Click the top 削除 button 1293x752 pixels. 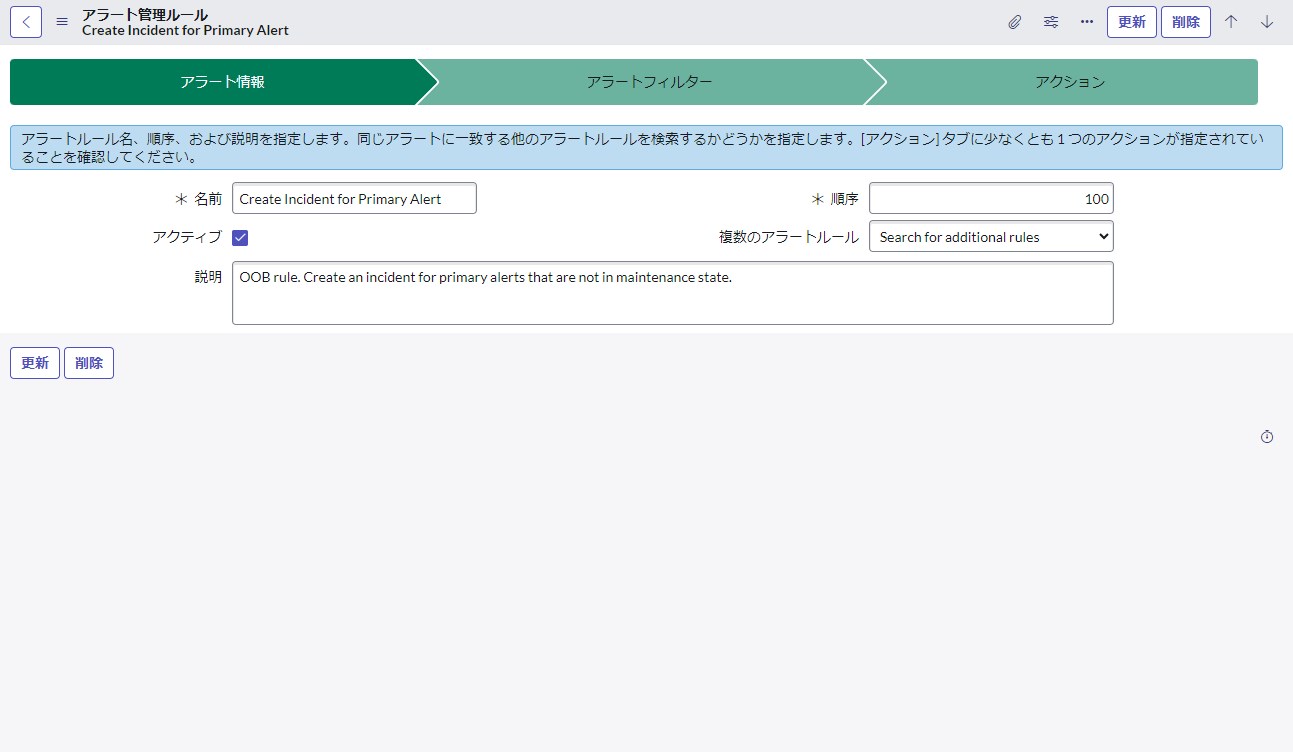click(1185, 21)
